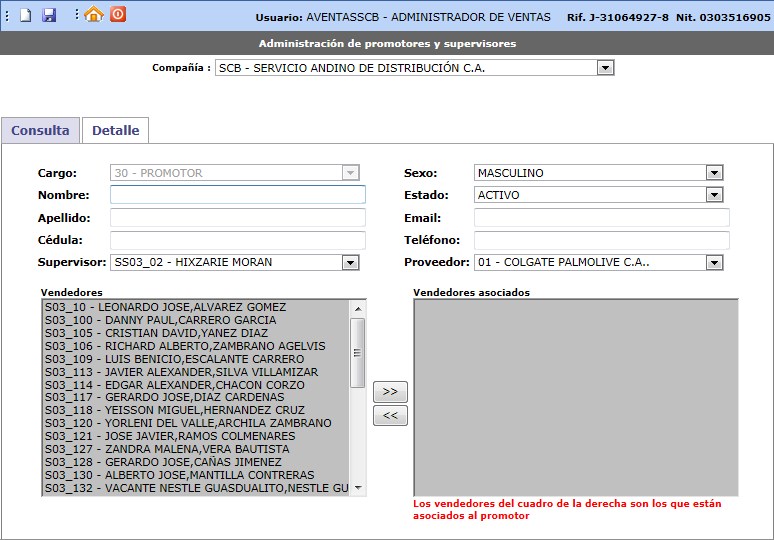Viewport: 774px width, 540px height.
Task: Focus the Cédula input field
Action: 237,240
